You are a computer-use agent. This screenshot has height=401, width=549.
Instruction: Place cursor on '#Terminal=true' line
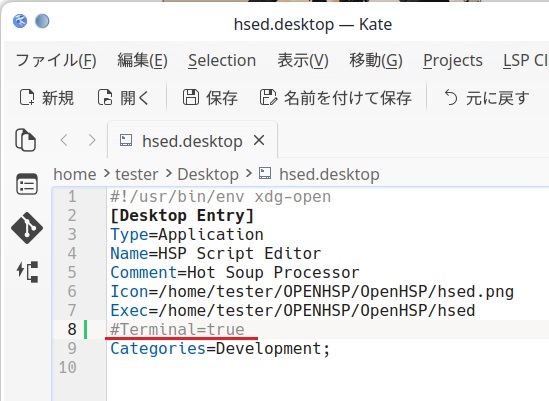[177, 329]
